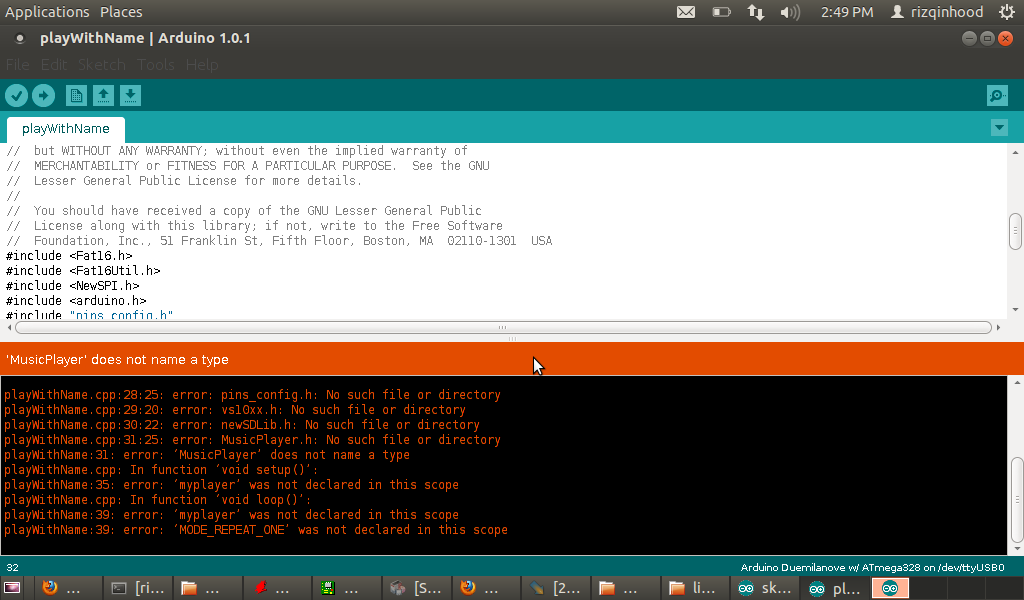Click the line '#include <arduino.h>'

(76, 301)
